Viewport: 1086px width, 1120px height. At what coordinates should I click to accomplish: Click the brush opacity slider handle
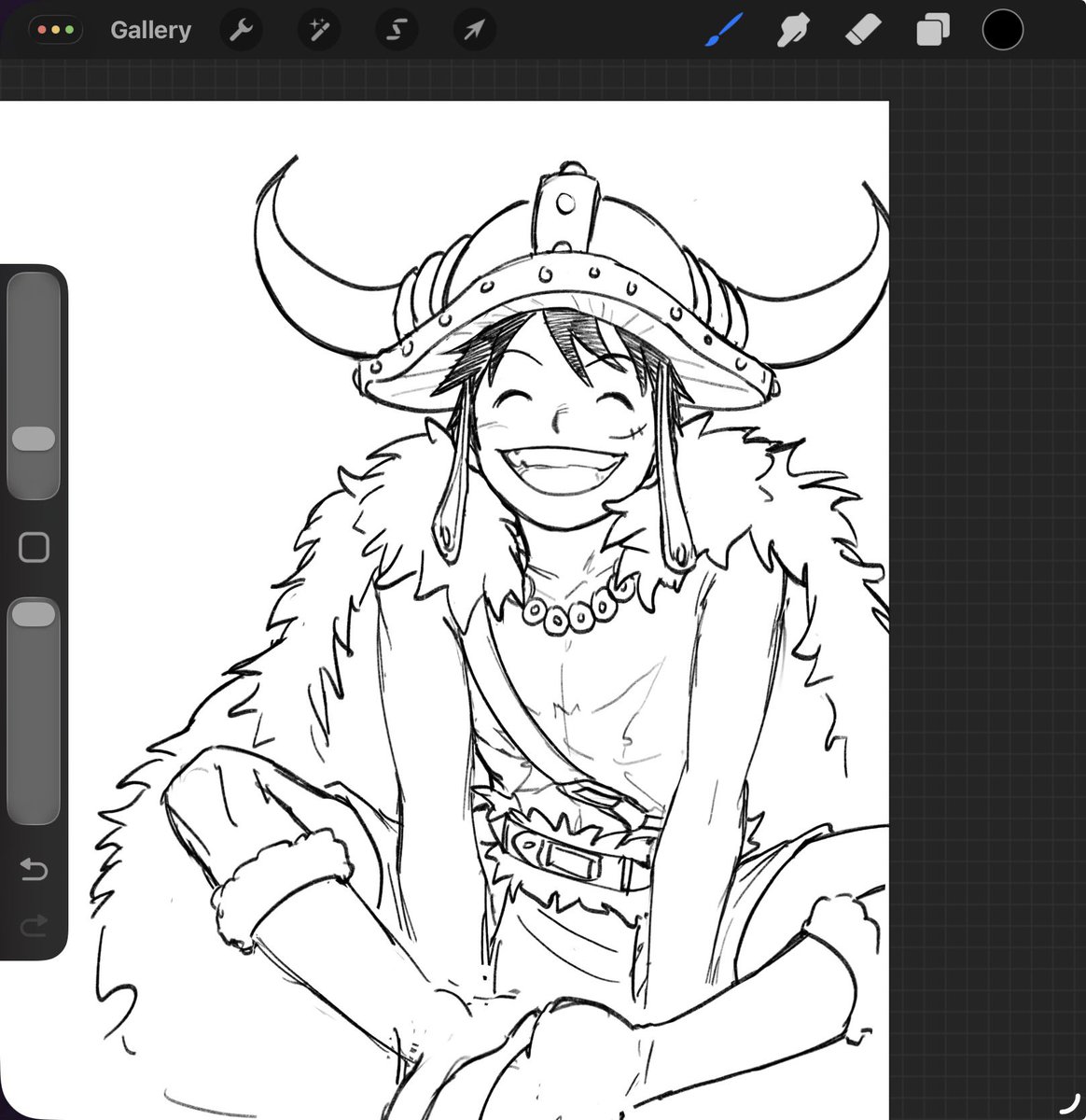pyautogui.click(x=34, y=613)
